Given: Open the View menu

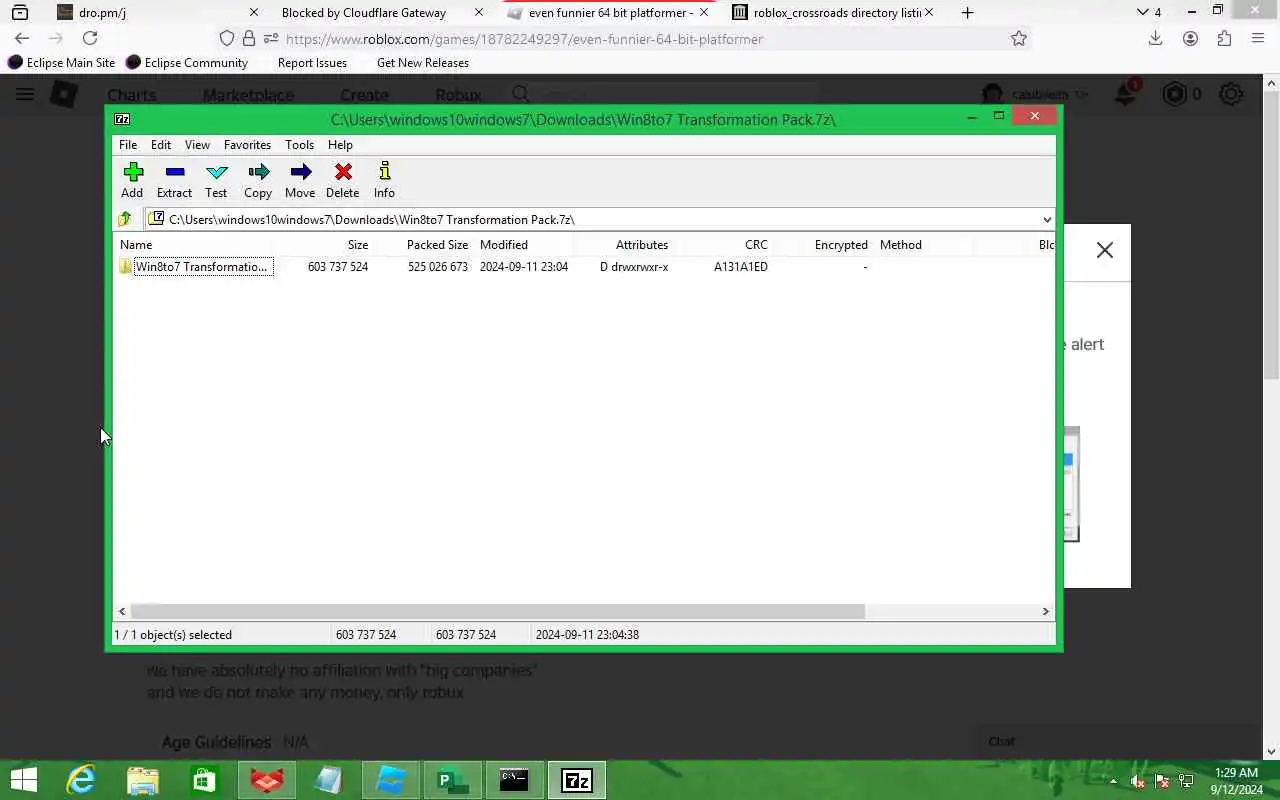Looking at the screenshot, I should click(197, 144).
